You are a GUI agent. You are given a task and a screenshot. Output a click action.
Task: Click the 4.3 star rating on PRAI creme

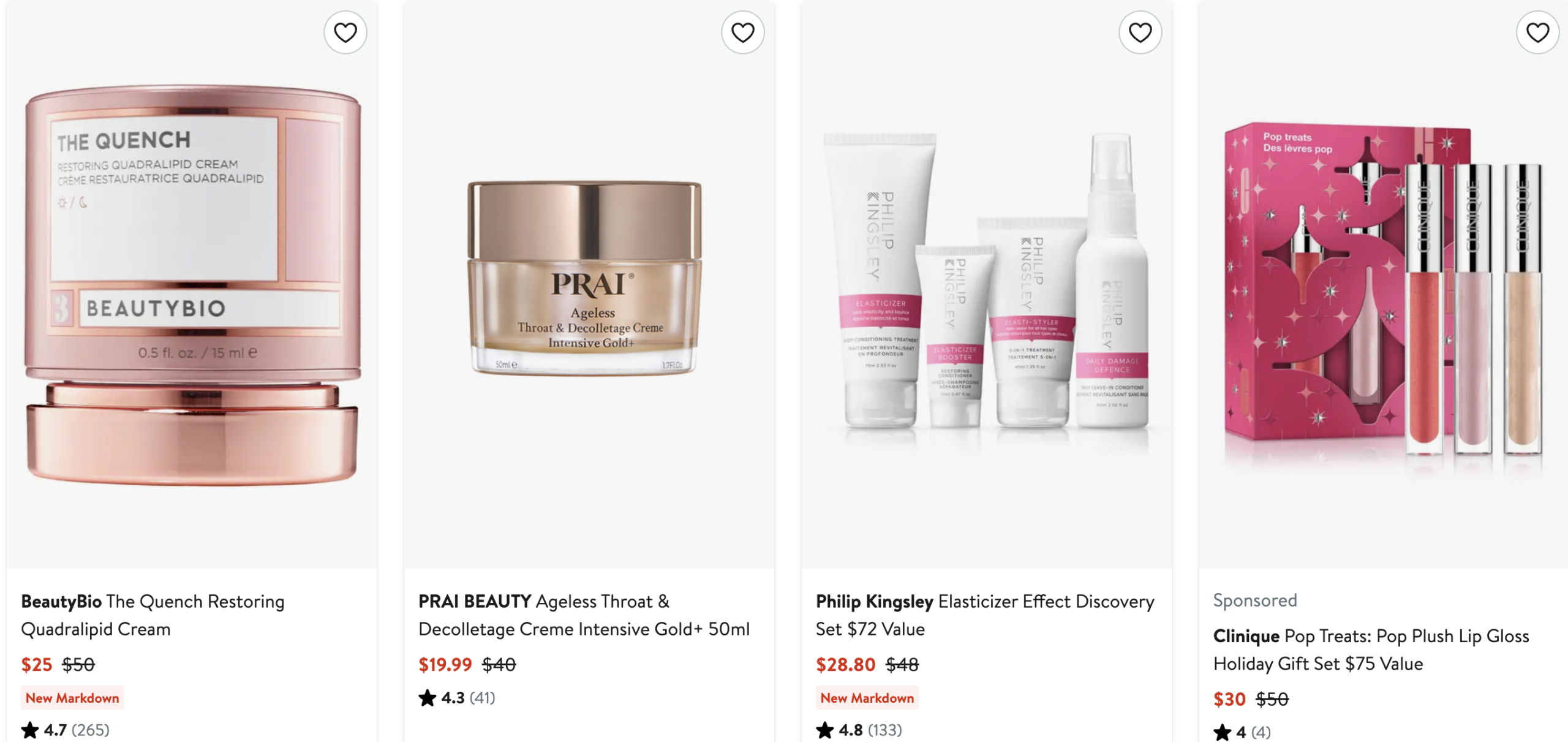coord(457,698)
